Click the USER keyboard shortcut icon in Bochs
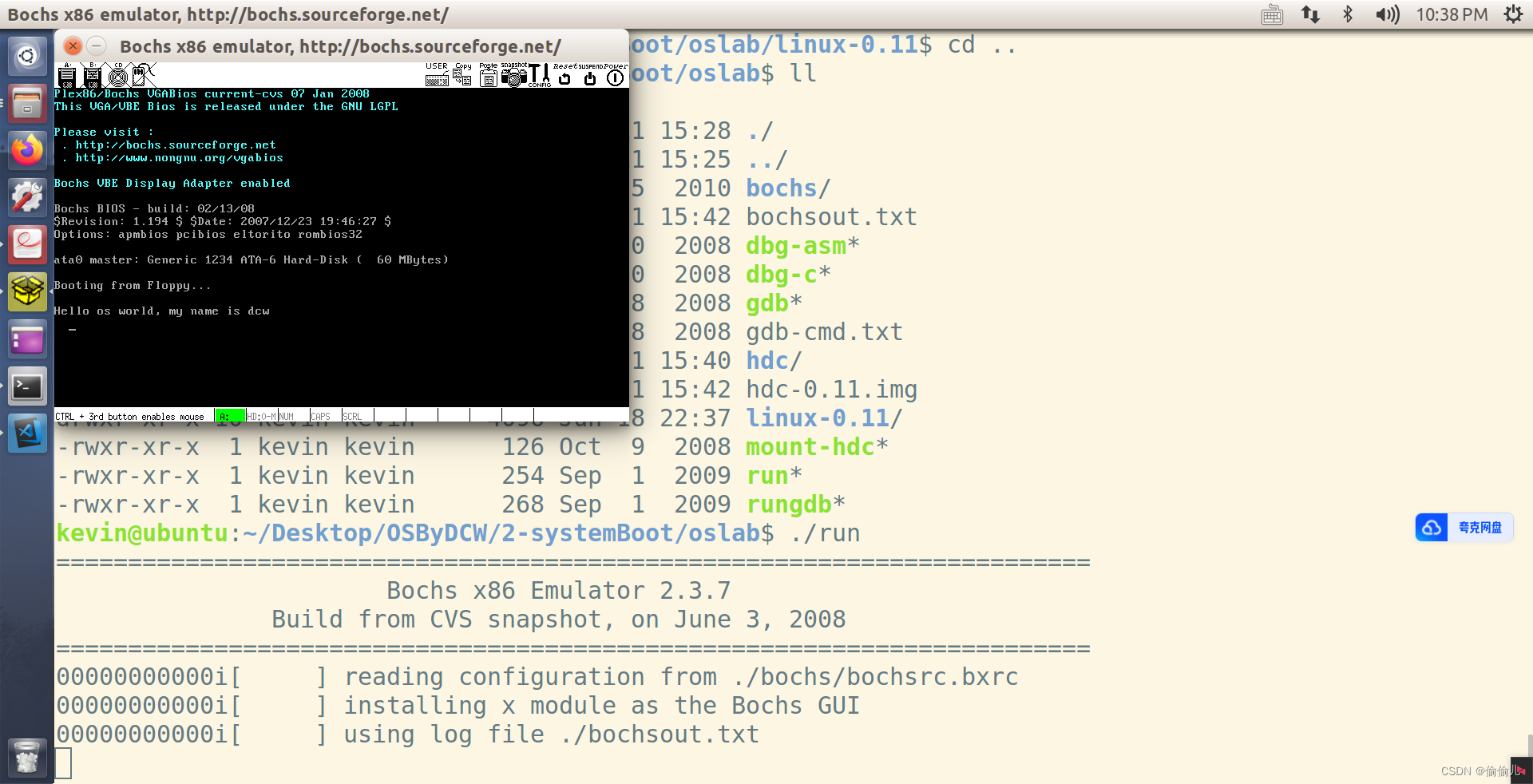The image size is (1533, 784). tap(437, 76)
